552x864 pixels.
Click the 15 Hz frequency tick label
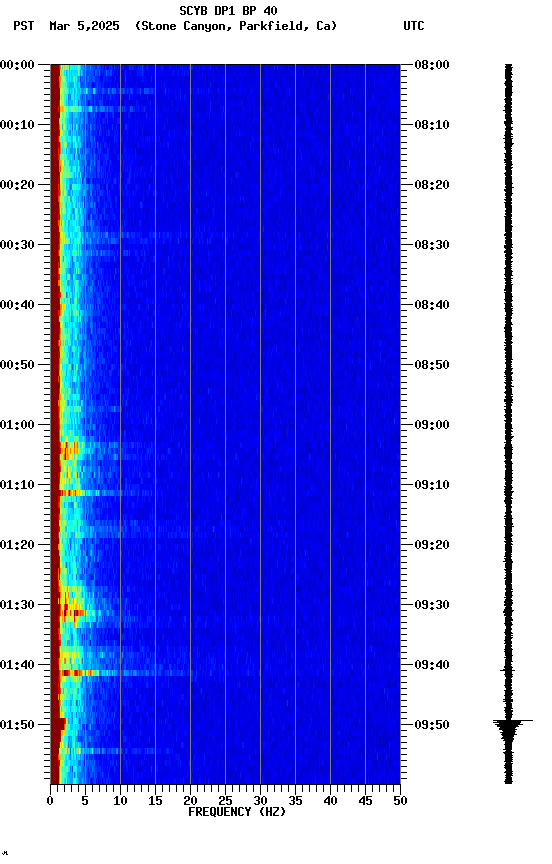(x=155, y=801)
